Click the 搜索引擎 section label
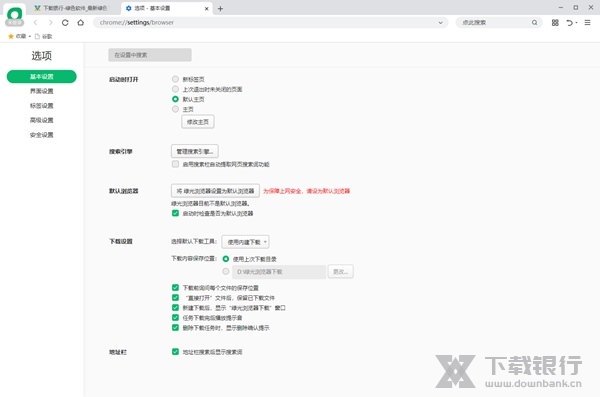 121,151
